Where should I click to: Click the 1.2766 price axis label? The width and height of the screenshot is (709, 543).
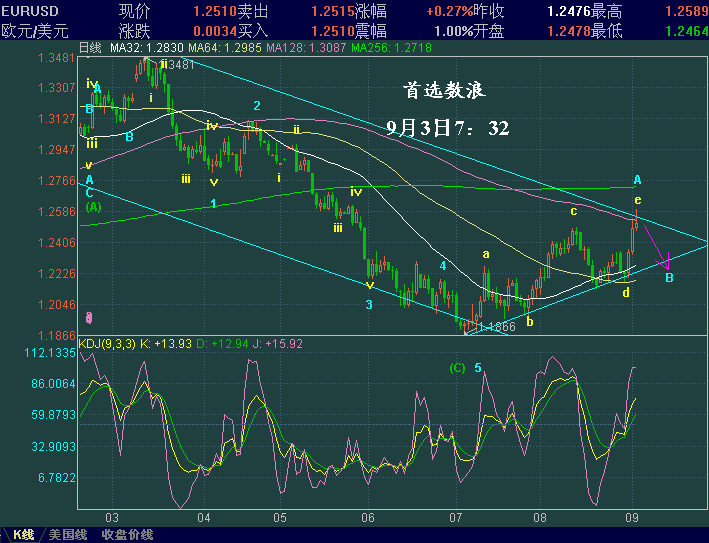57,181
